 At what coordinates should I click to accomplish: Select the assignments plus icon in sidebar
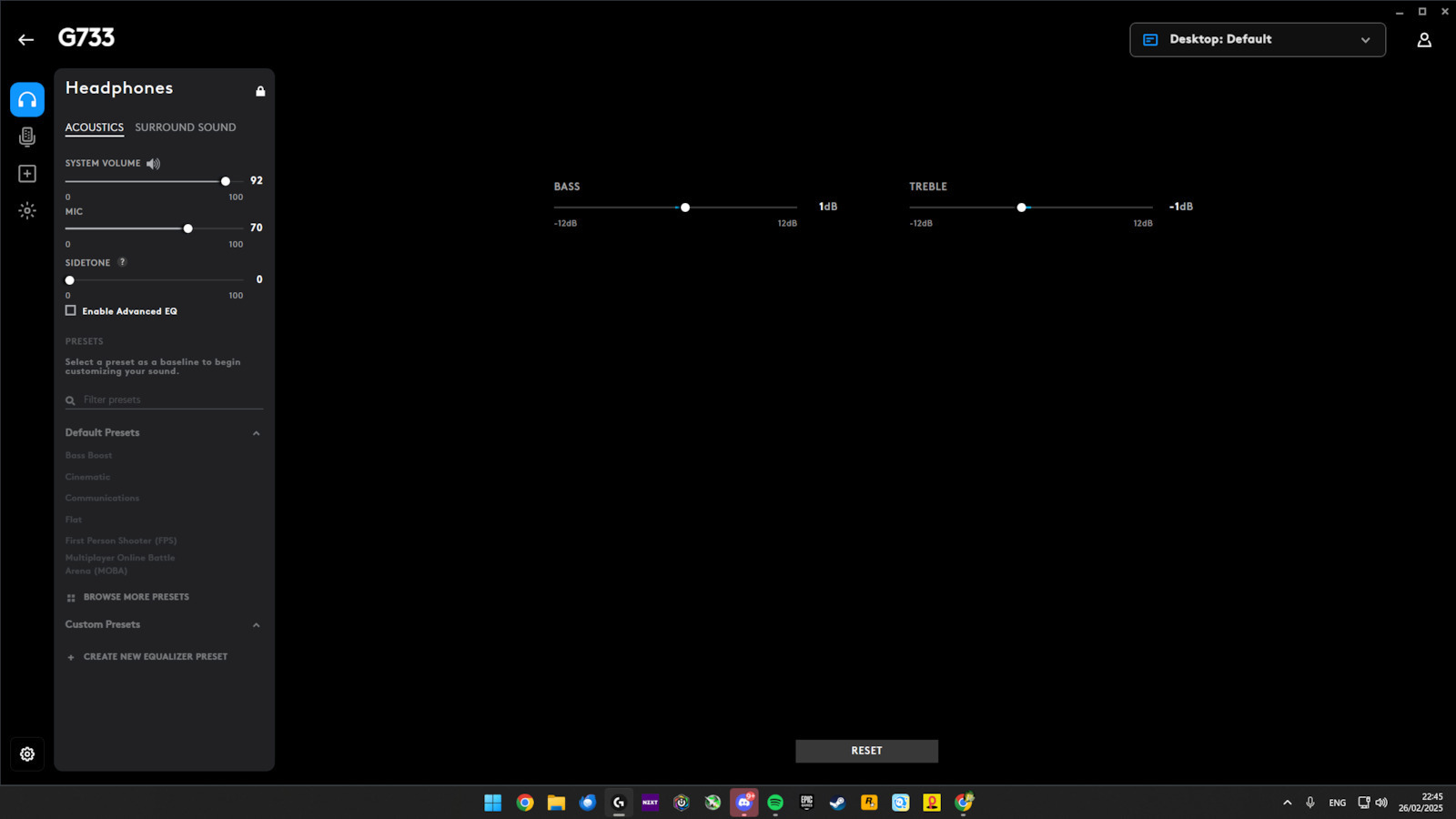tap(27, 174)
